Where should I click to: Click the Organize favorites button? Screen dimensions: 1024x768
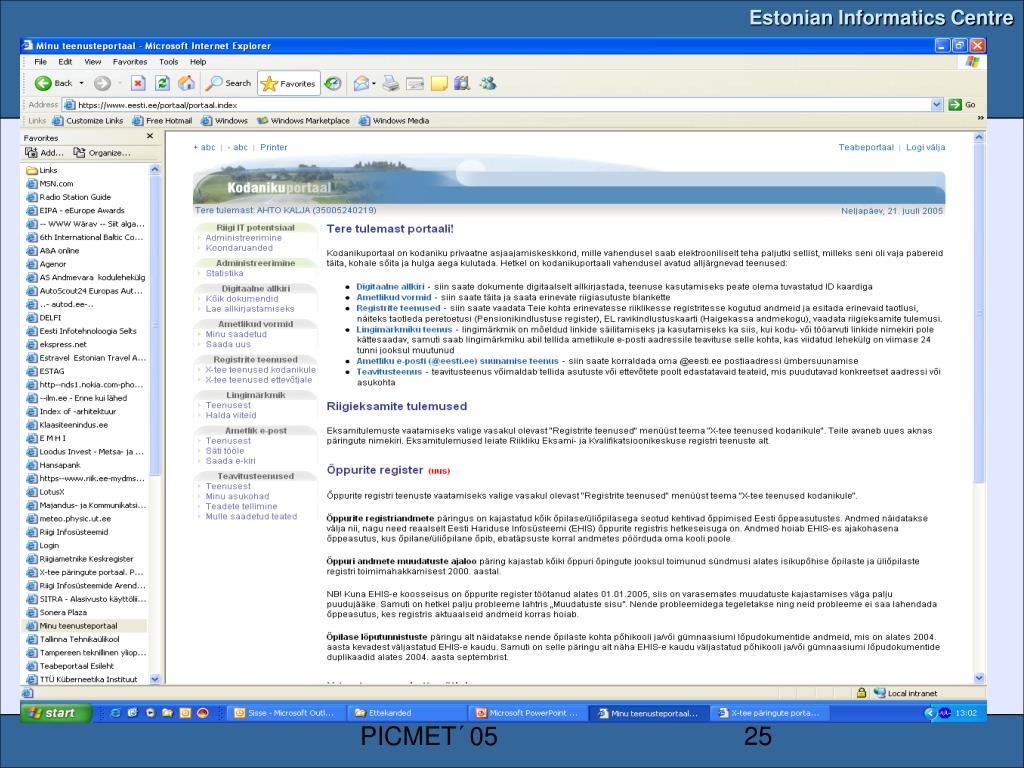pyautogui.click(x=103, y=153)
